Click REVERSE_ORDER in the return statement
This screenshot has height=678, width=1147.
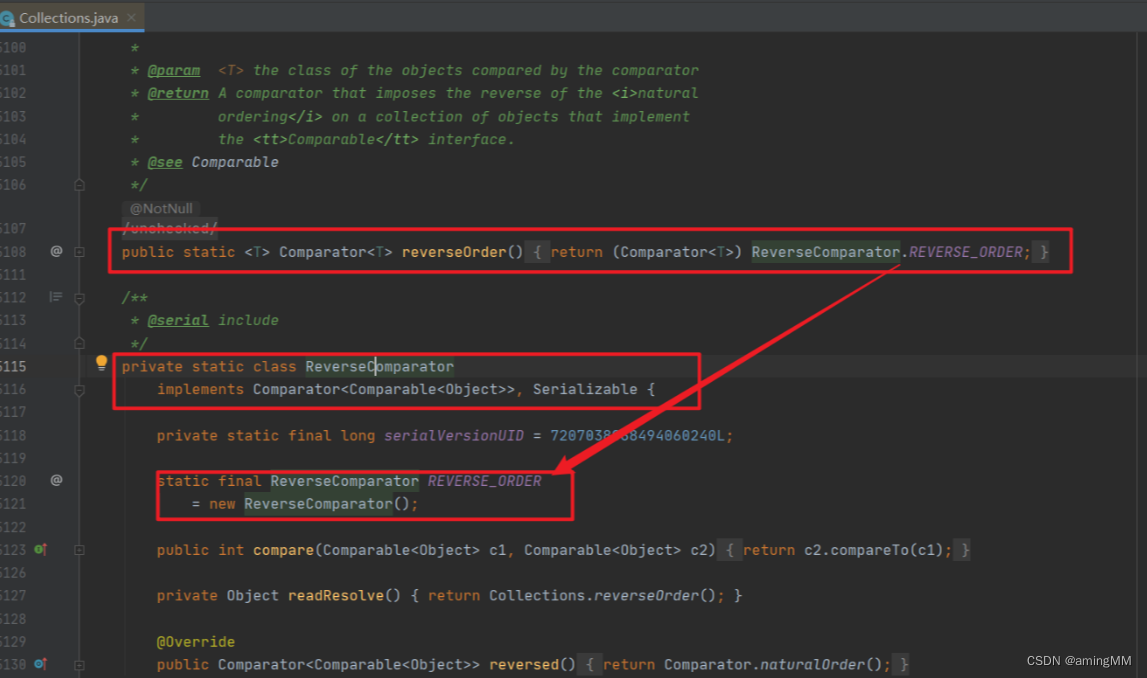965,252
